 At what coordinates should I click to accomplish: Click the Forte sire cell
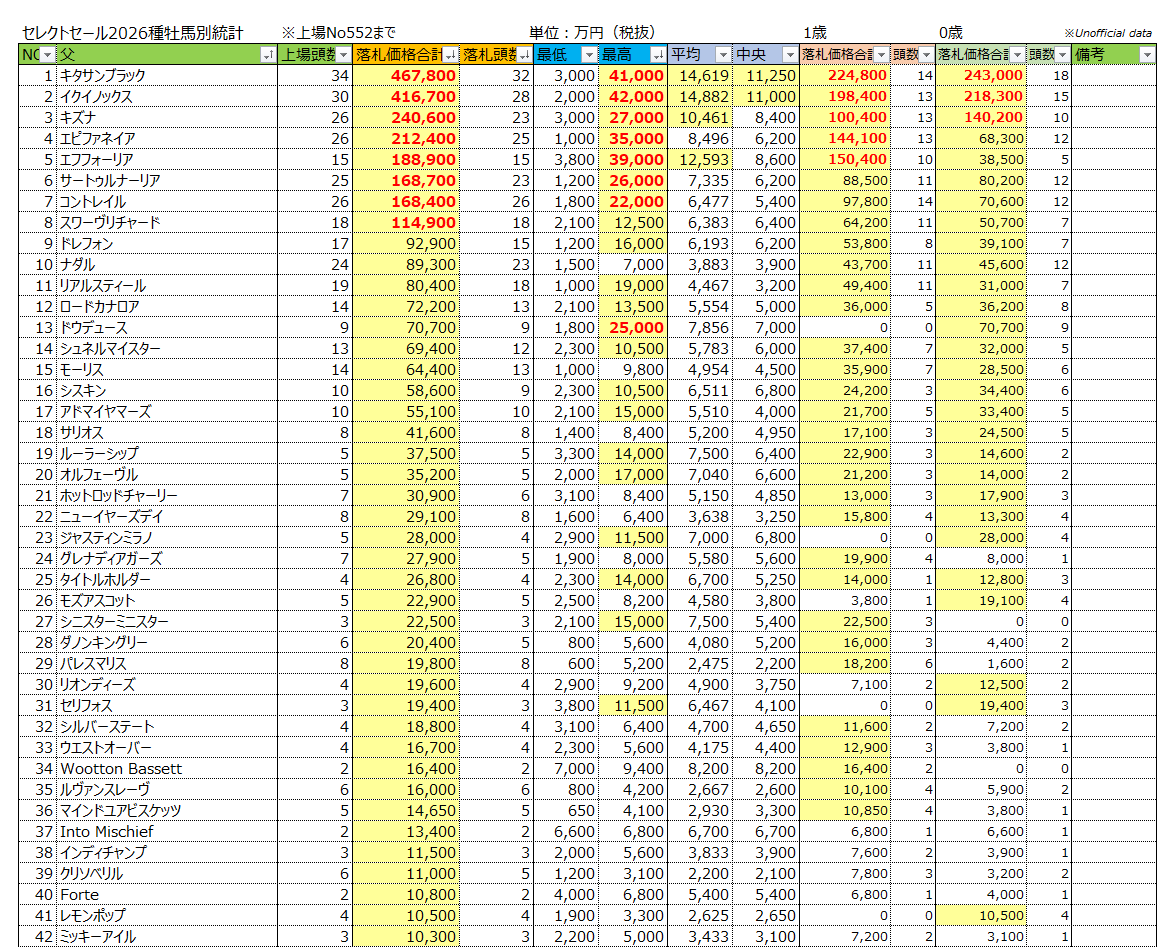click(x=167, y=895)
